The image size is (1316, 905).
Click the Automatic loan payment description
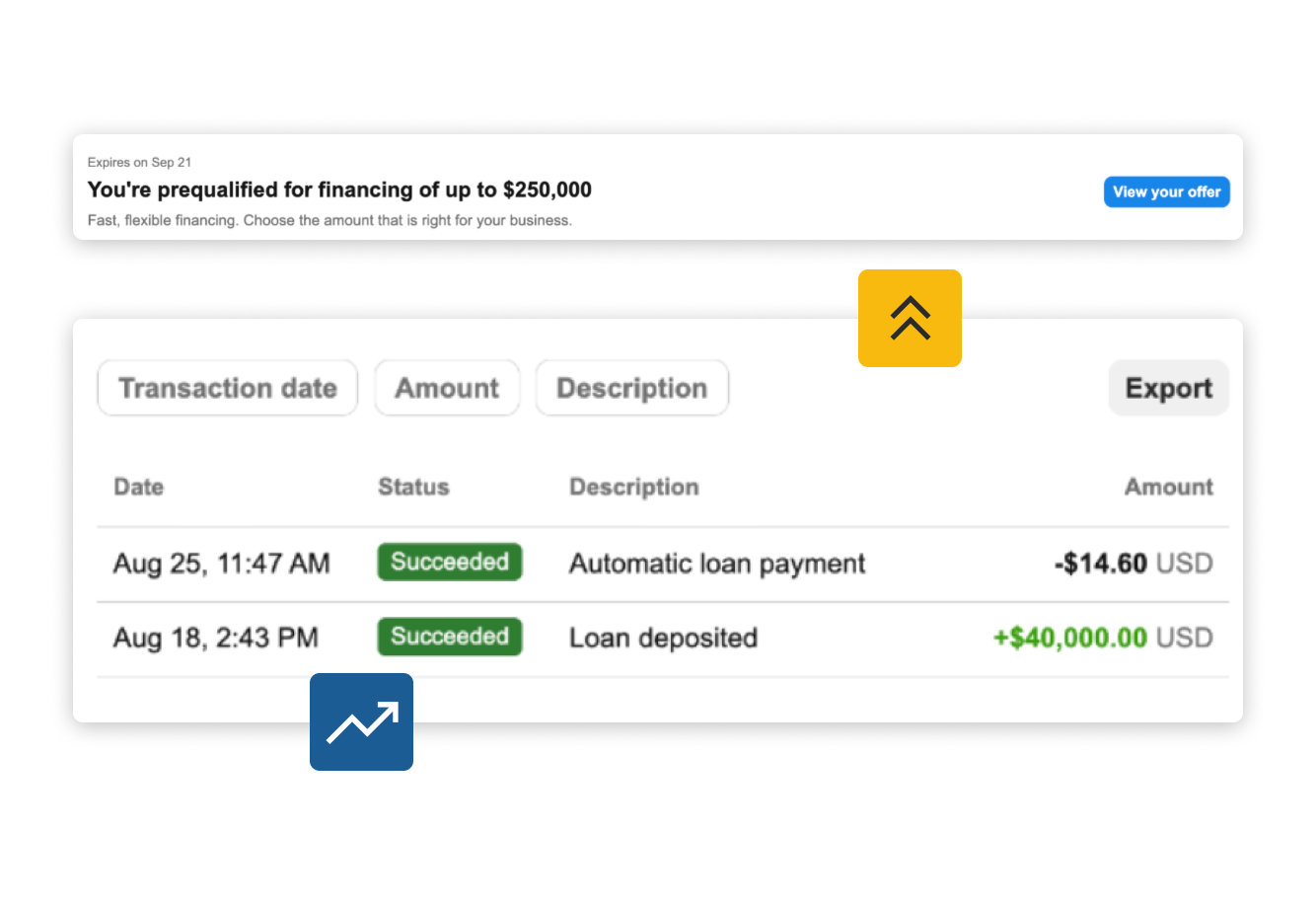pyautogui.click(x=717, y=564)
